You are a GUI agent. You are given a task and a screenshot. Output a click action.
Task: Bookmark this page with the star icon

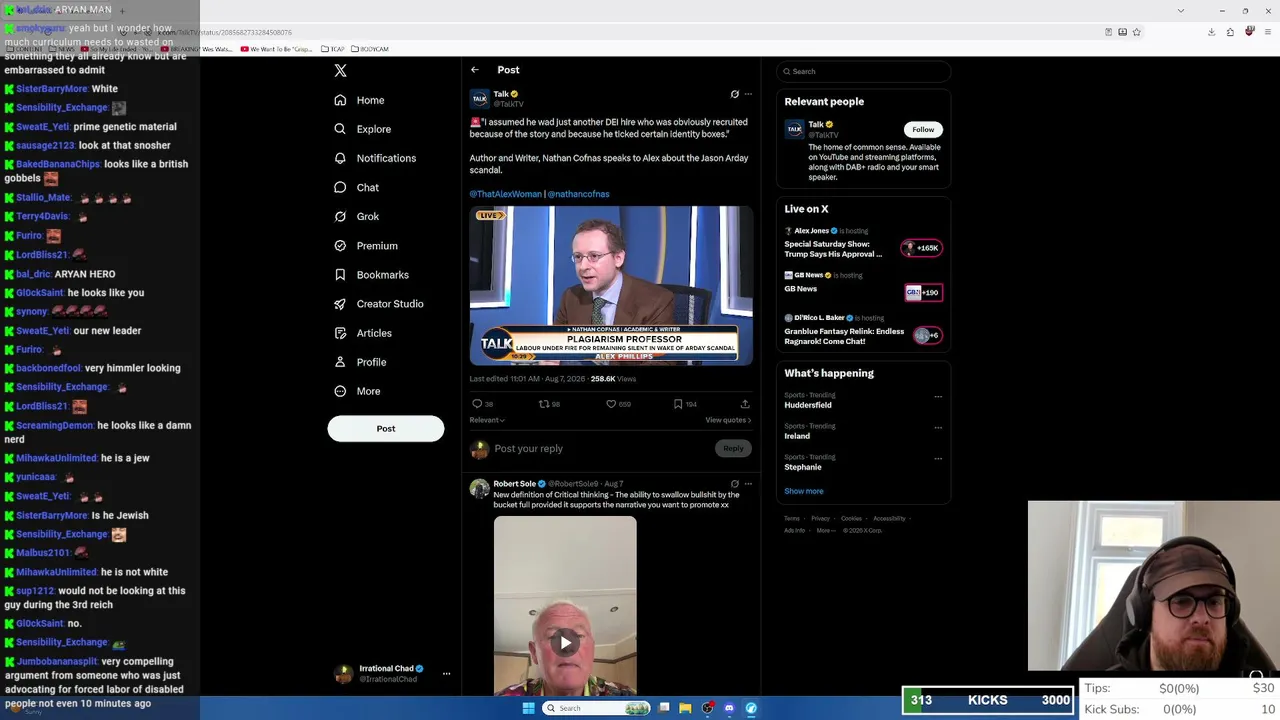[x=1136, y=32]
